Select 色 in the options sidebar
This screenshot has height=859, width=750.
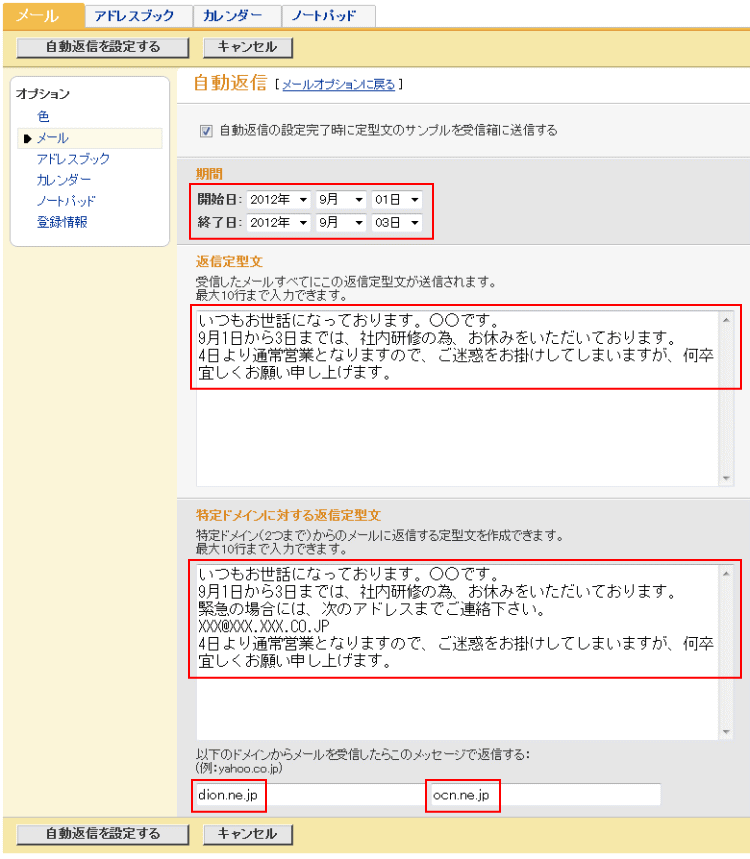tap(43, 116)
